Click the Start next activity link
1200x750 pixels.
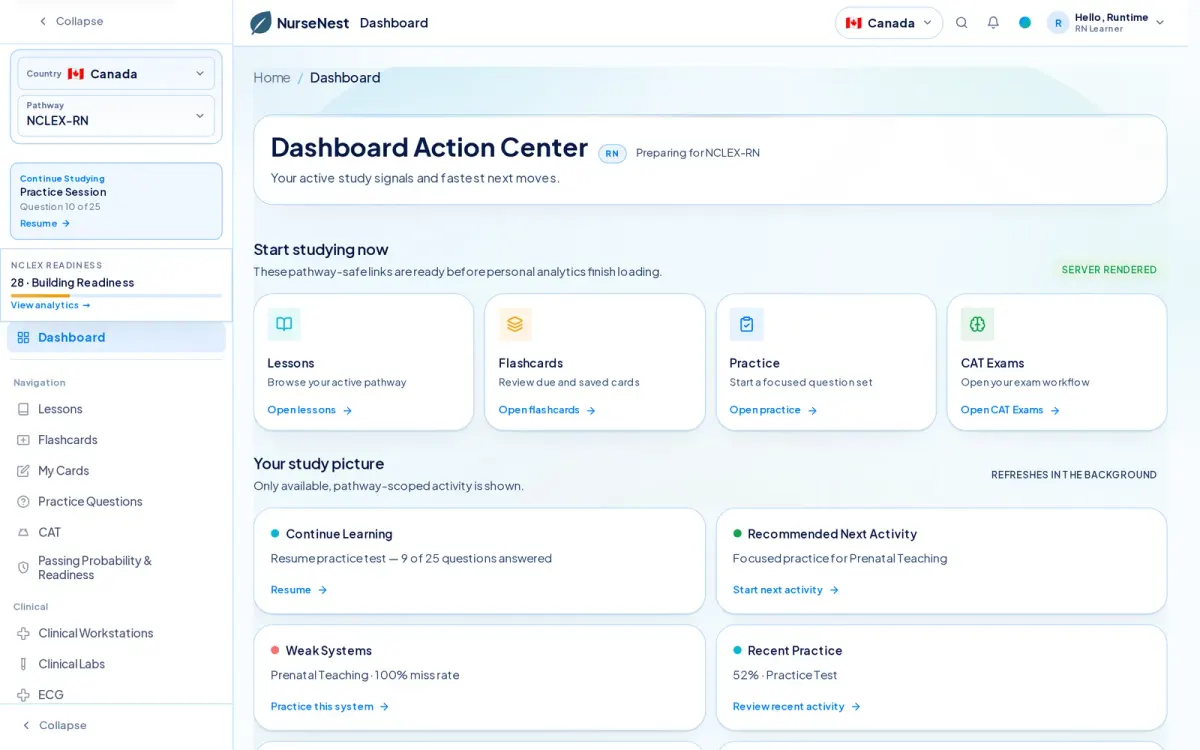(786, 591)
